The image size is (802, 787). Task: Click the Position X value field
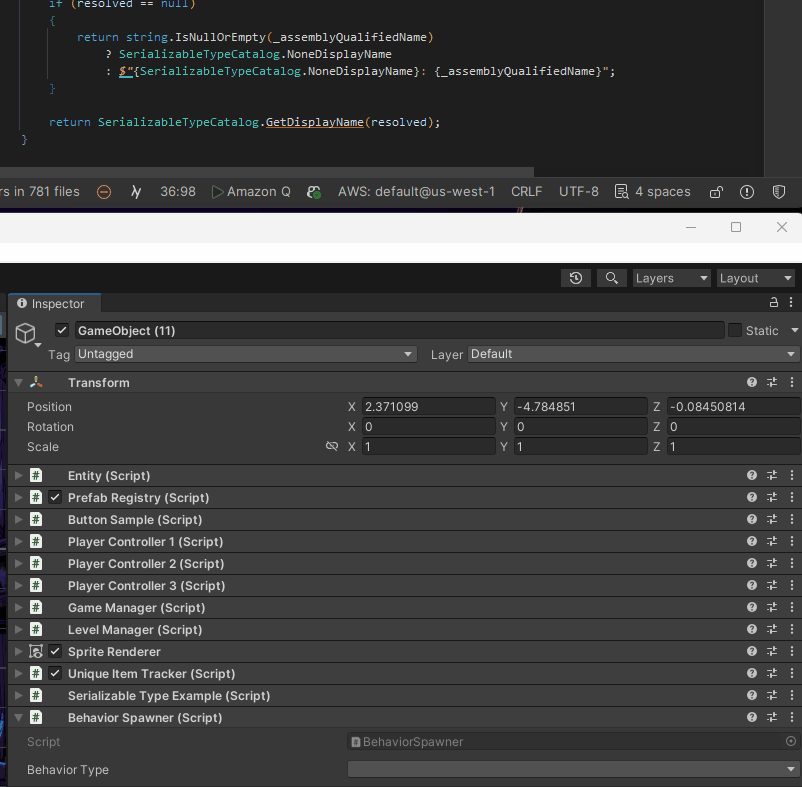tap(428, 406)
